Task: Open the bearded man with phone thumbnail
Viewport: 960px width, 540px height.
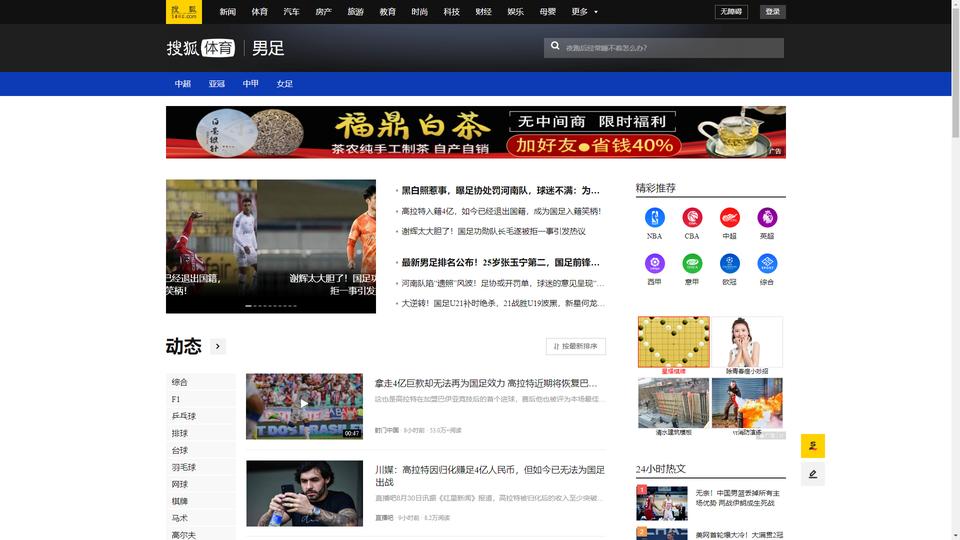Action: click(304, 493)
